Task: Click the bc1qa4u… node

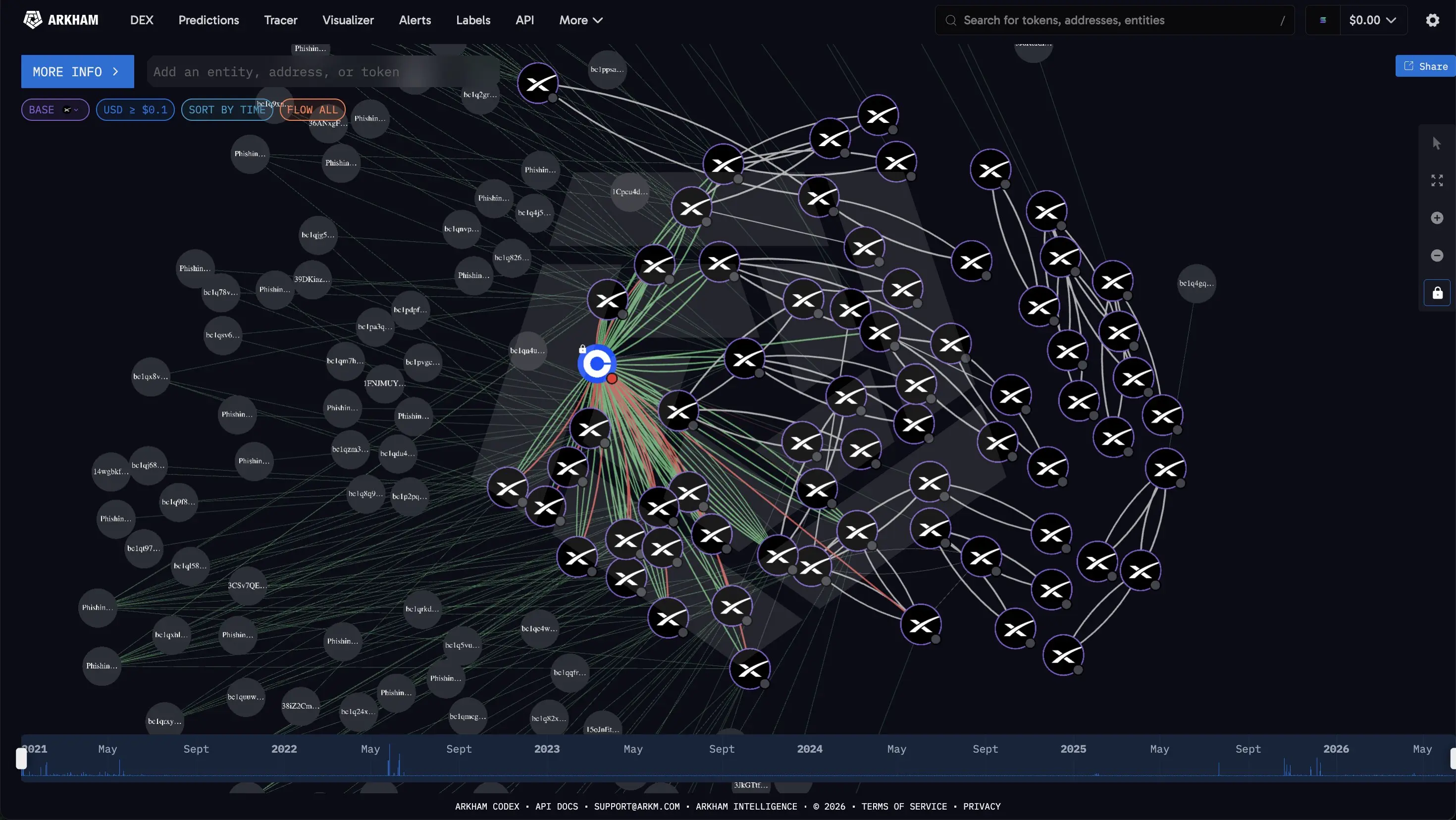Action: point(527,351)
